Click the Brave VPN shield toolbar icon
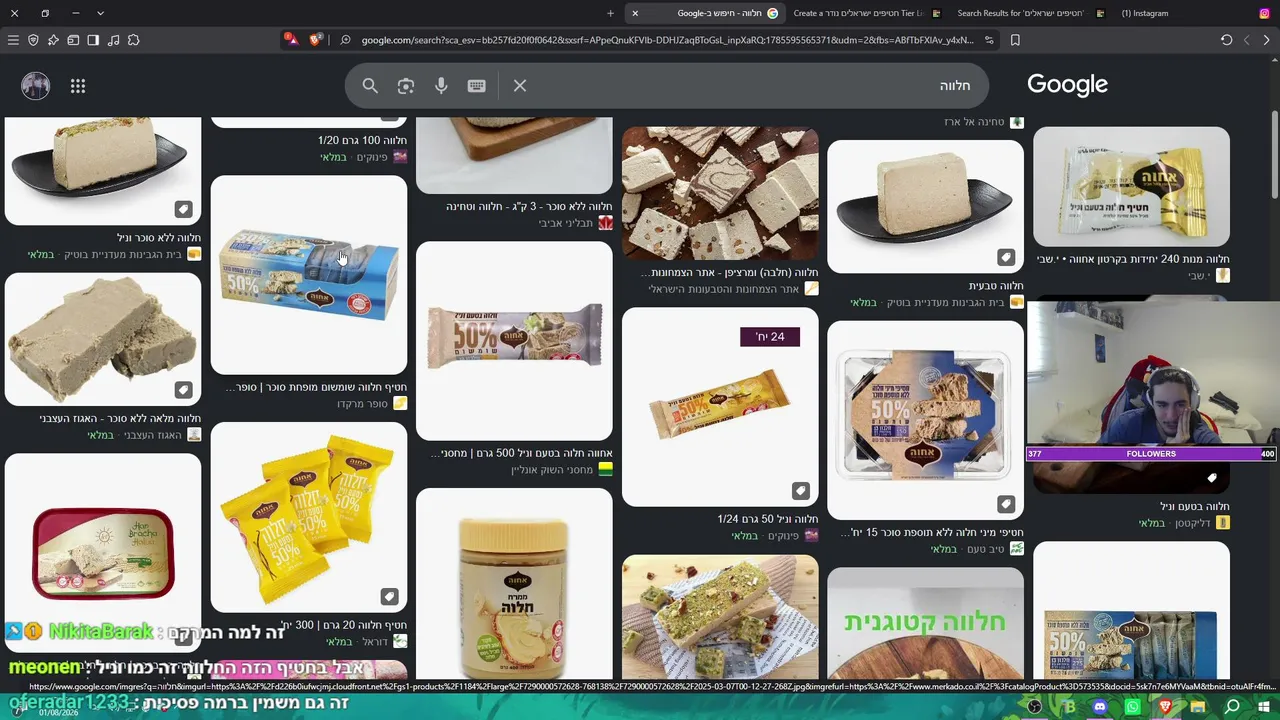The image size is (1280, 720). tap(33, 40)
